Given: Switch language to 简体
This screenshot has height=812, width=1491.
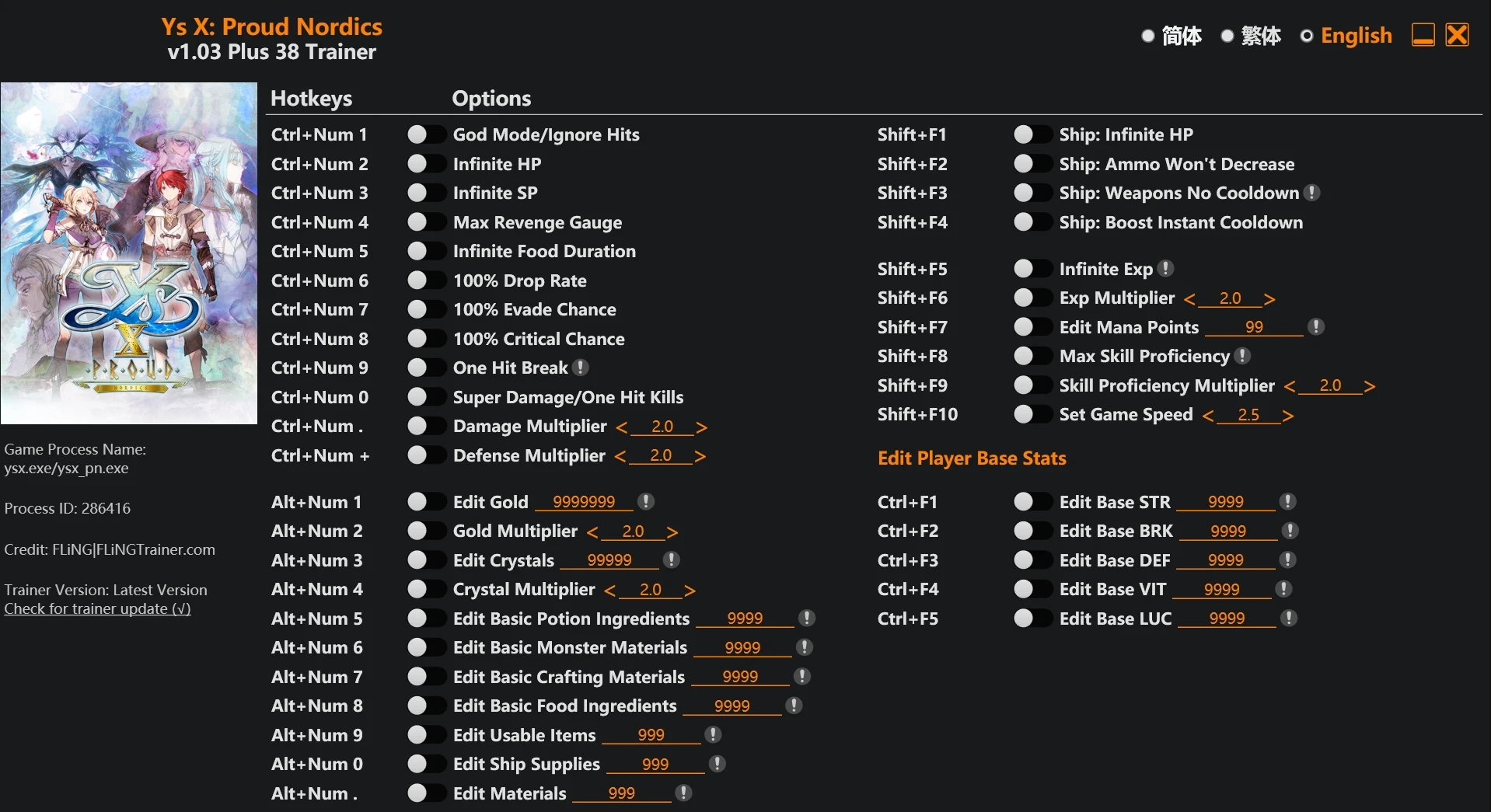Looking at the screenshot, I should pyautogui.click(x=1171, y=36).
